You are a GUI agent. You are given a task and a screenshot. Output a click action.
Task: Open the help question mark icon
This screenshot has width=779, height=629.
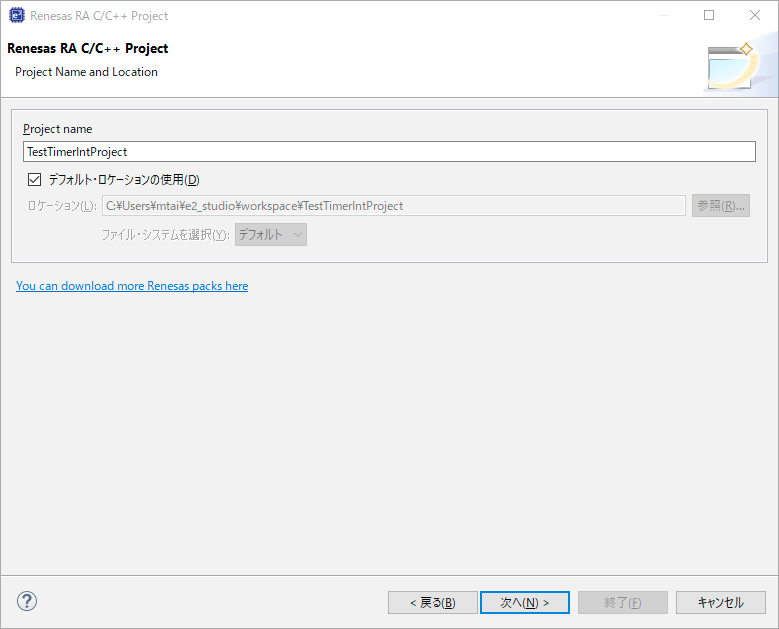[27, 601]
